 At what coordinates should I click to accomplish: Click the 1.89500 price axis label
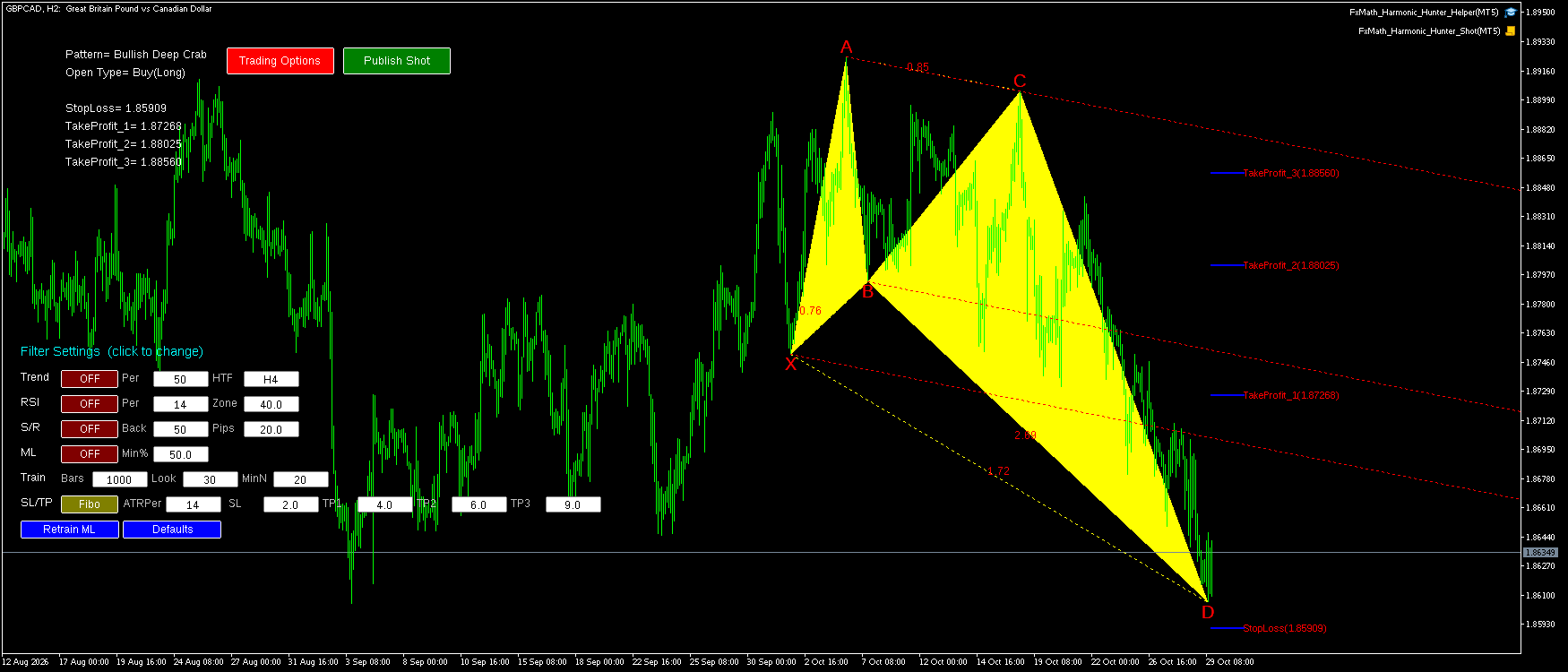[x=1541, y=13]
